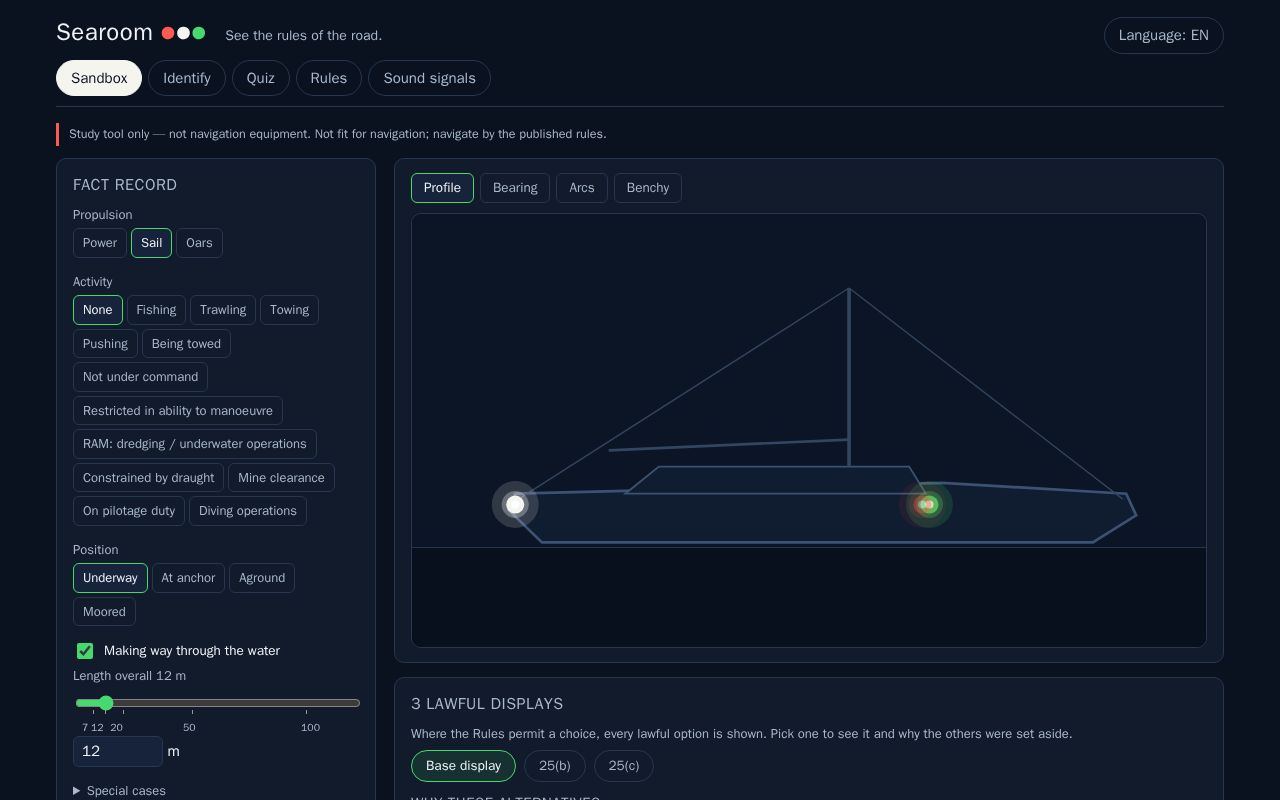Click the Searoom three-dot logo icon
Image resolution: width=1280 pixels, height=800 pixels.
(184, 33)
